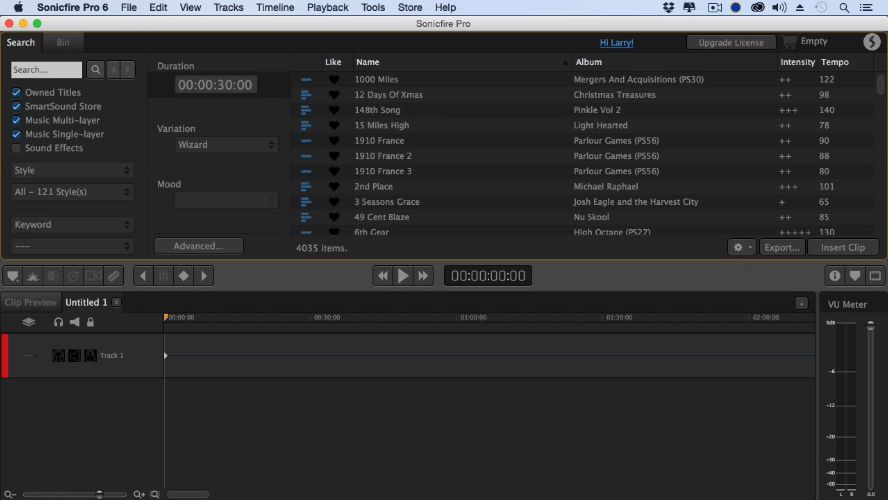This screenshot has width=888, height=500.
Task: Open the Keyword dropdown
Action: (x=72, y=225)
